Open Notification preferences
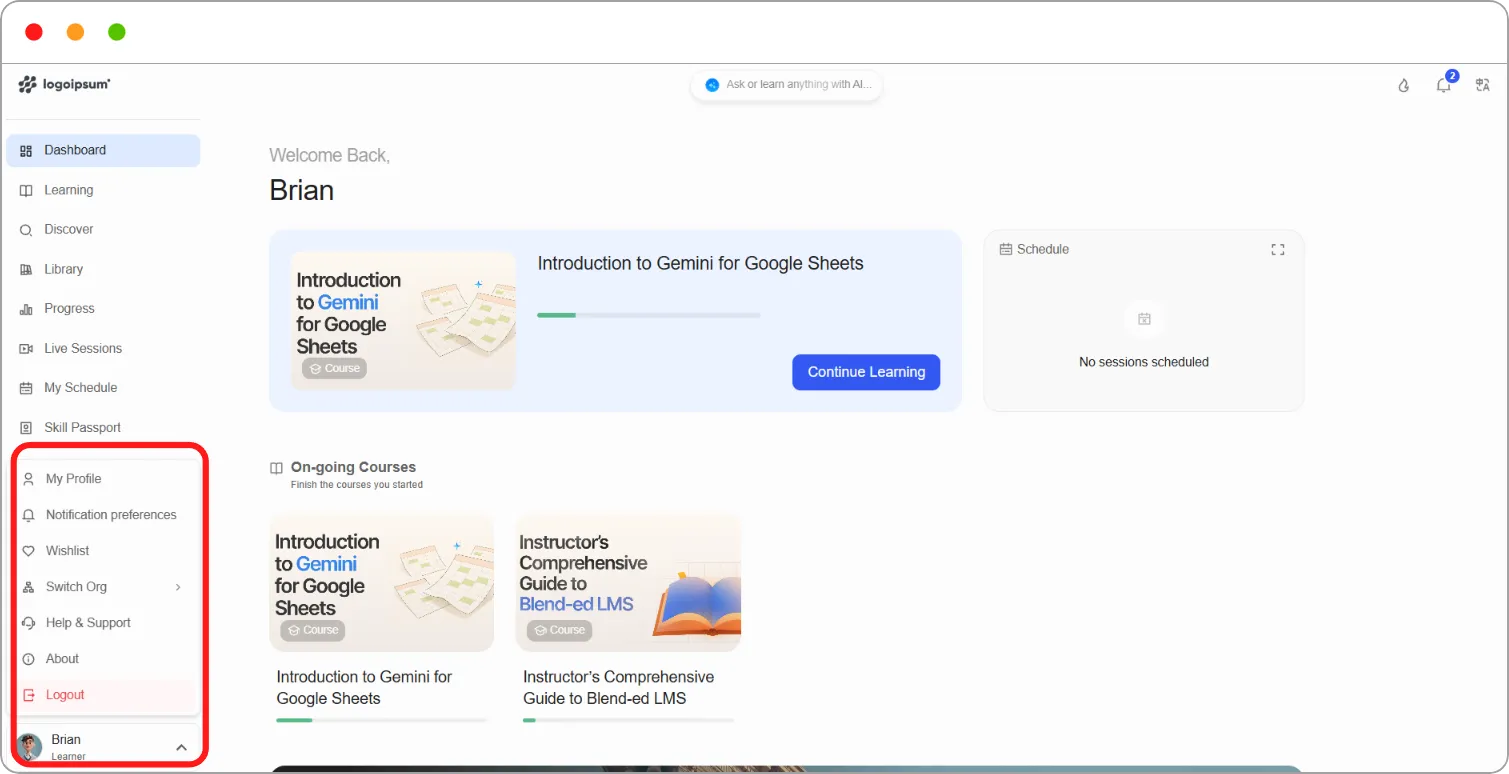This screenshot has width=1509, height=774. click(104, 515)
